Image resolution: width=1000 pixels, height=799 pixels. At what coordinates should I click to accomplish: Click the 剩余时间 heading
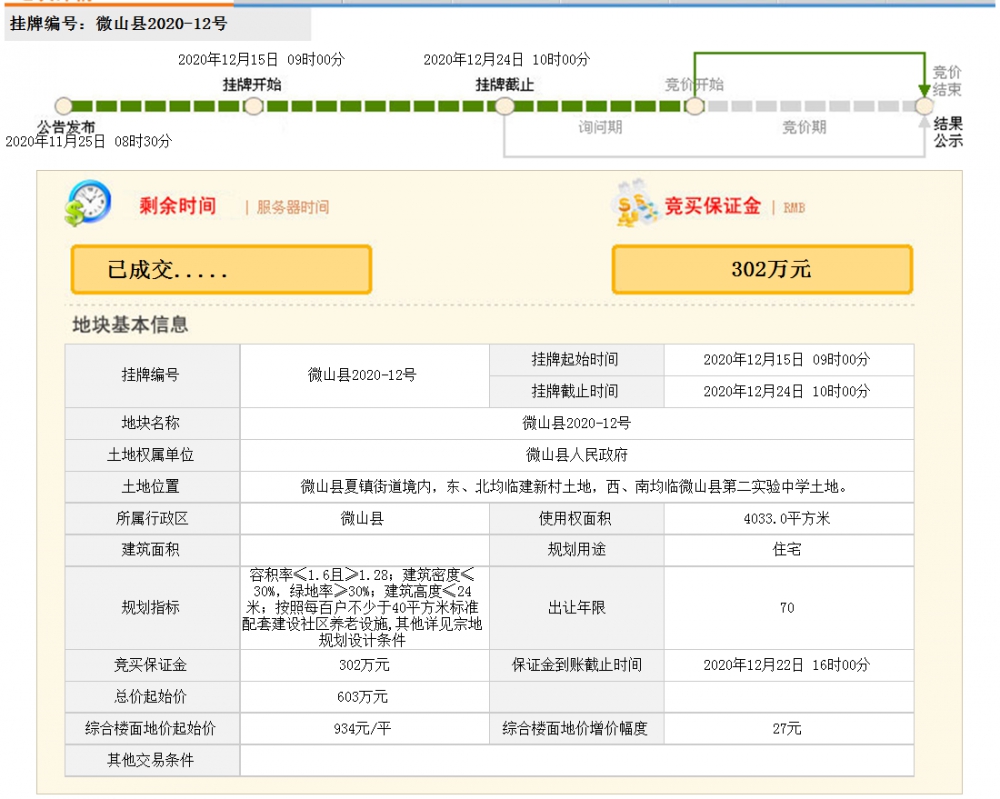click(x=178, y=206)
